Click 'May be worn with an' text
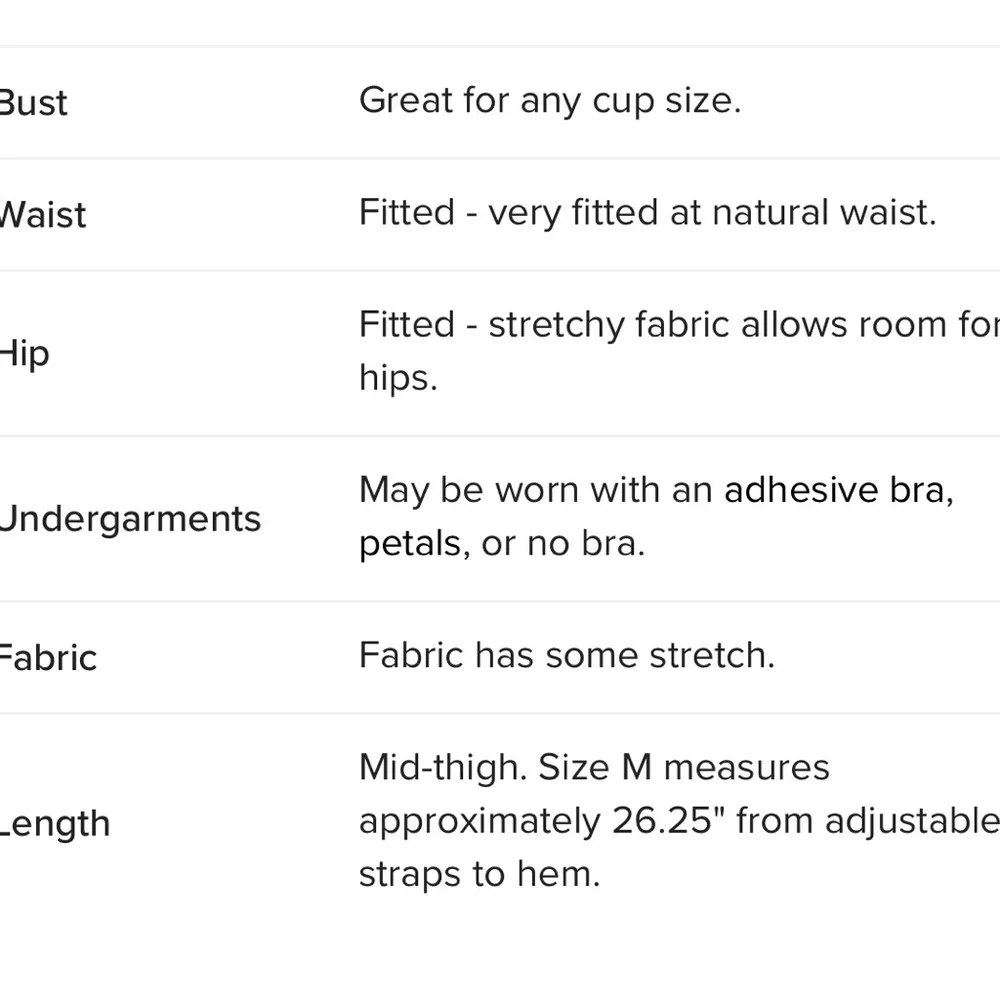 pos(535,490)
